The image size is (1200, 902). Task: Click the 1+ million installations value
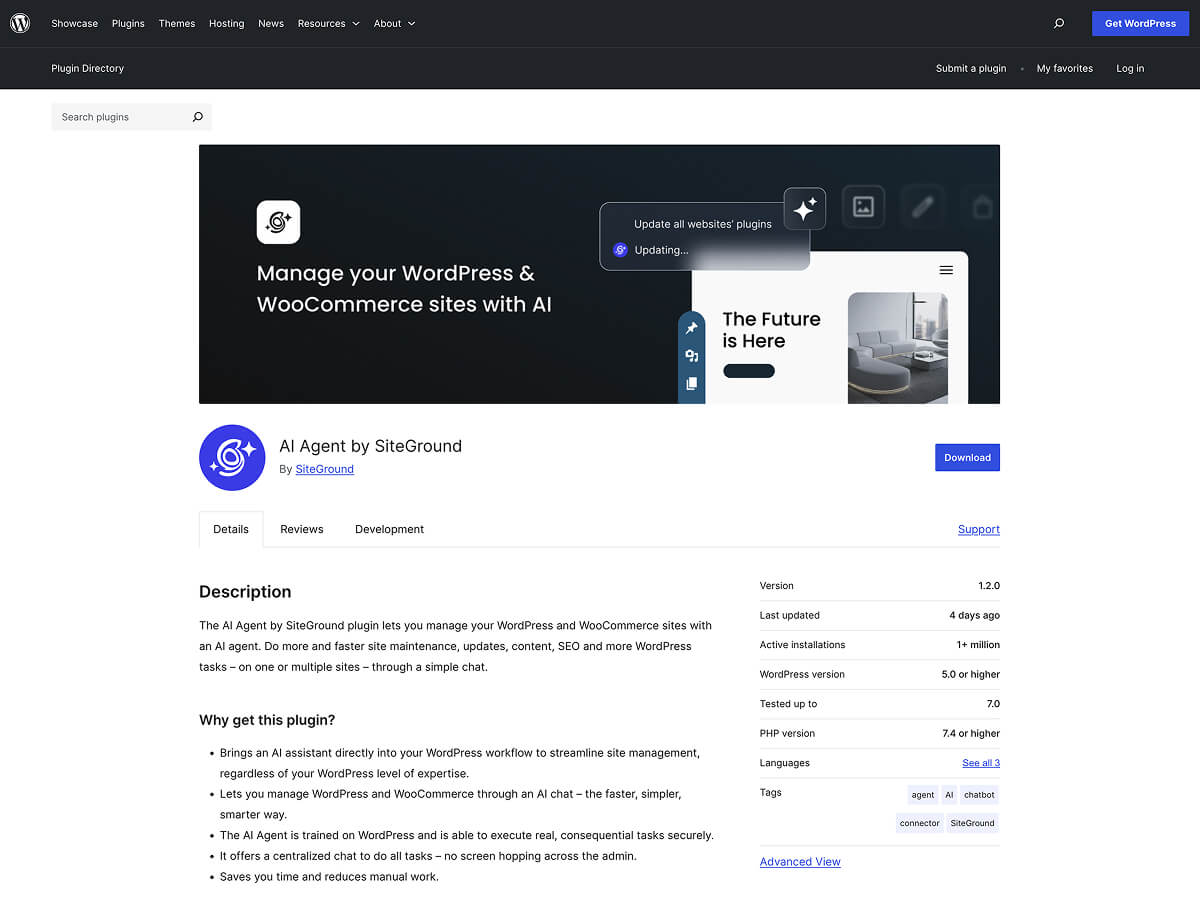978,645
